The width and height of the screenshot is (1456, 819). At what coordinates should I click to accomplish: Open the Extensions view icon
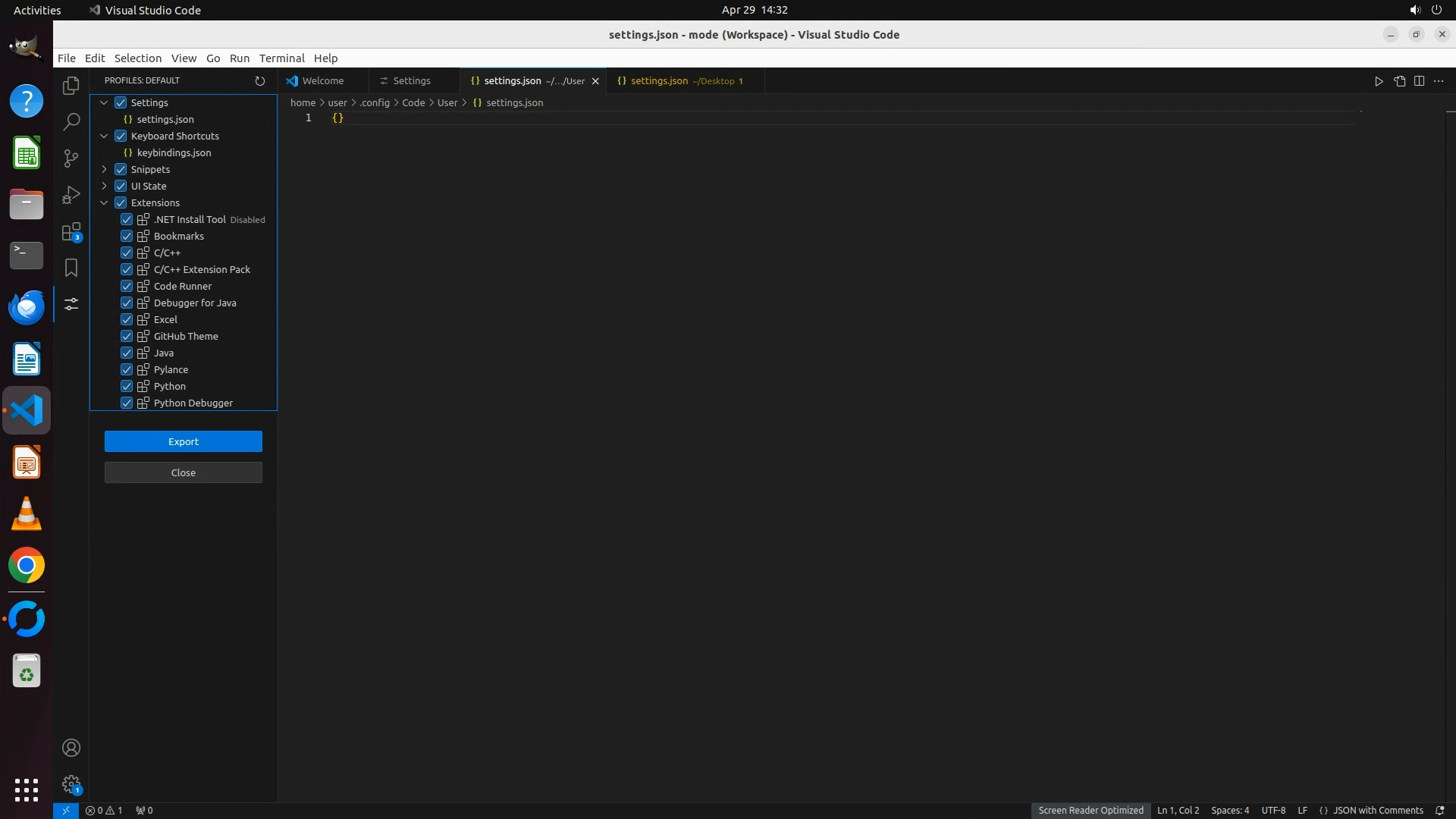coord(71,231)
